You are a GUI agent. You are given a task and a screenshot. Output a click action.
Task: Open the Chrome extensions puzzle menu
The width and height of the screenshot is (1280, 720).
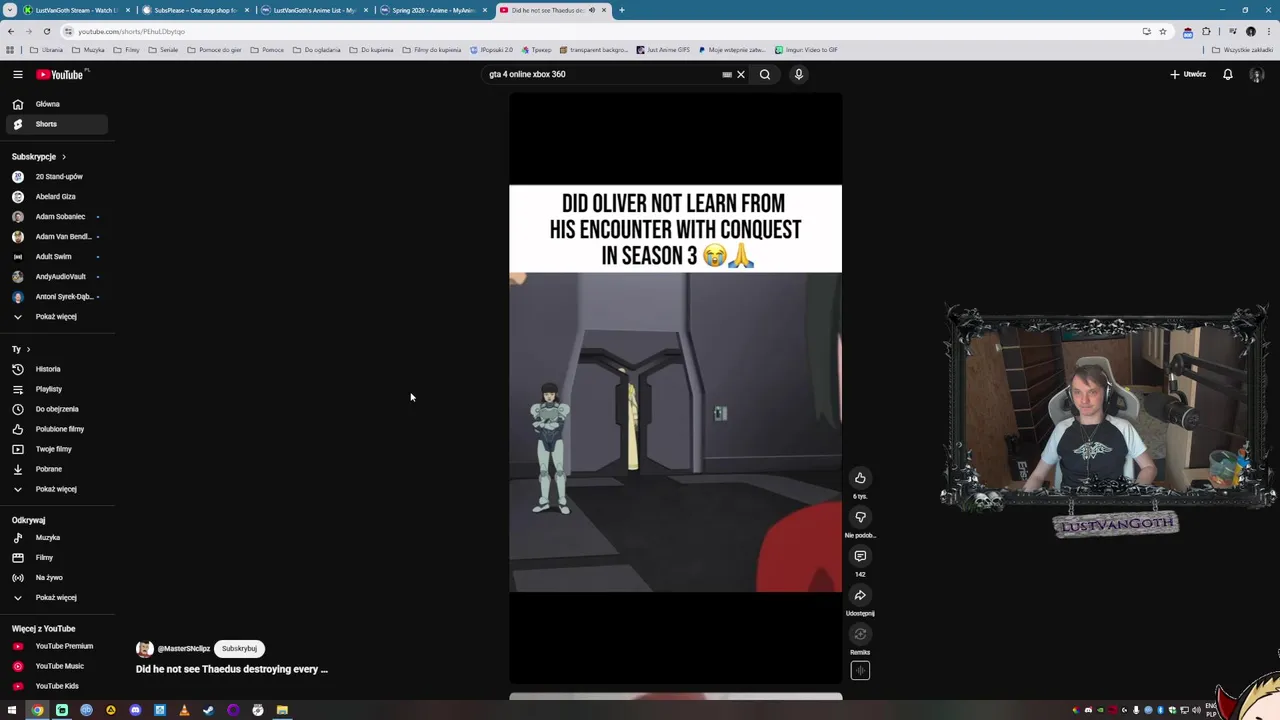pos(1206,31)
